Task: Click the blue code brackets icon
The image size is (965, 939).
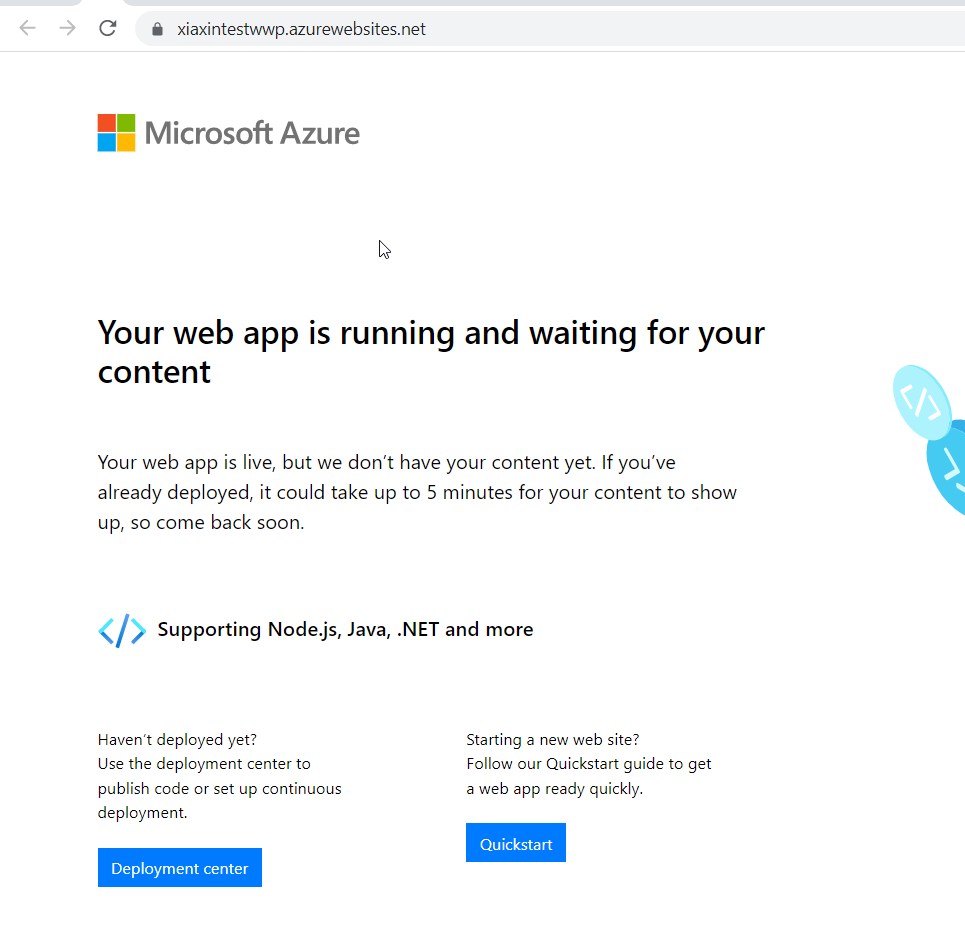Action: click(x=122, y=630)
